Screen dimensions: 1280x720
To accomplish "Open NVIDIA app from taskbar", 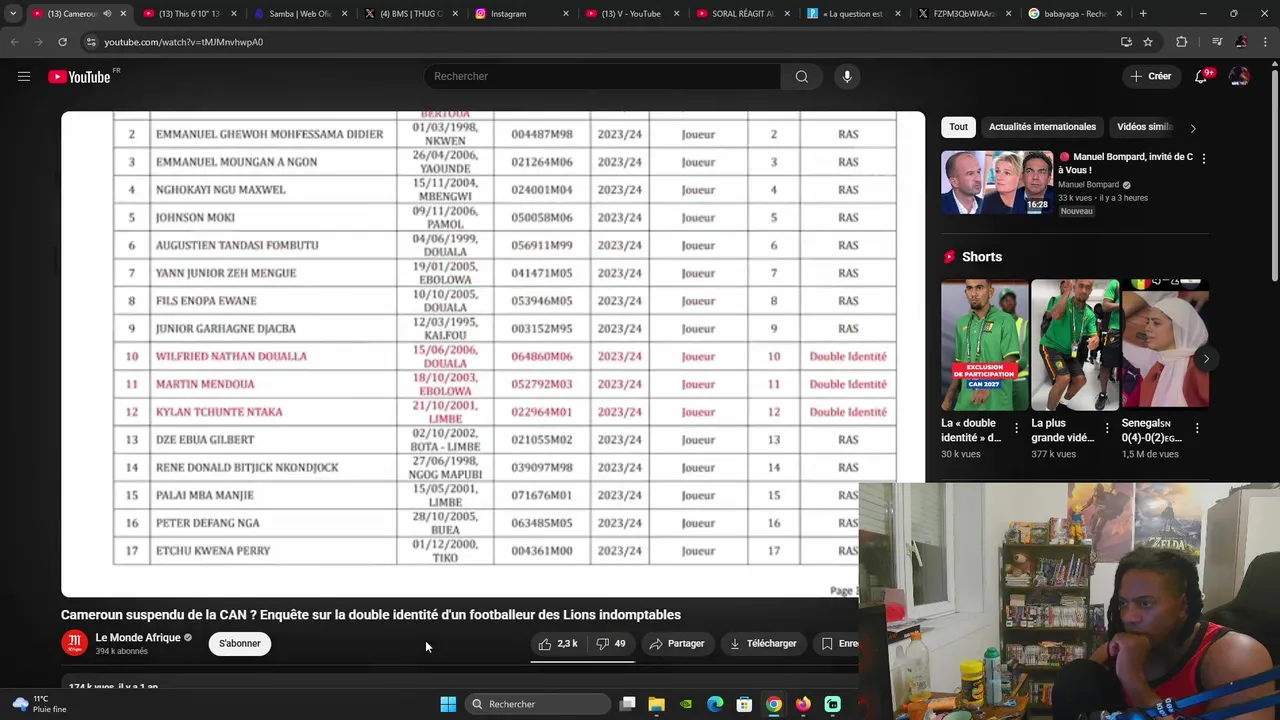I will (686, 704).
